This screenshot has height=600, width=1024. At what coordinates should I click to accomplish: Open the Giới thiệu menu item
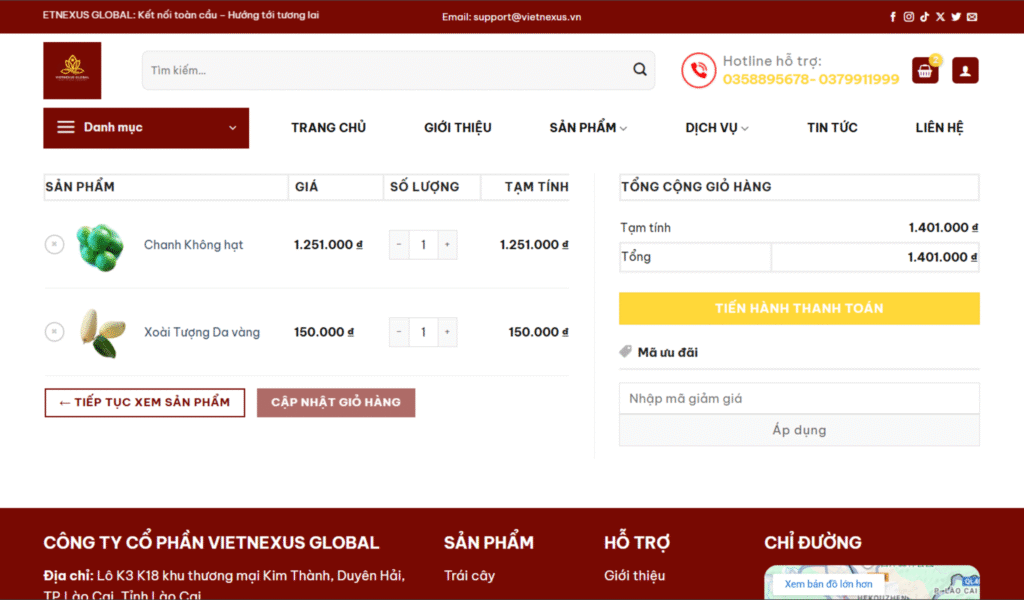pyautogui.click(x=457, y=128)
